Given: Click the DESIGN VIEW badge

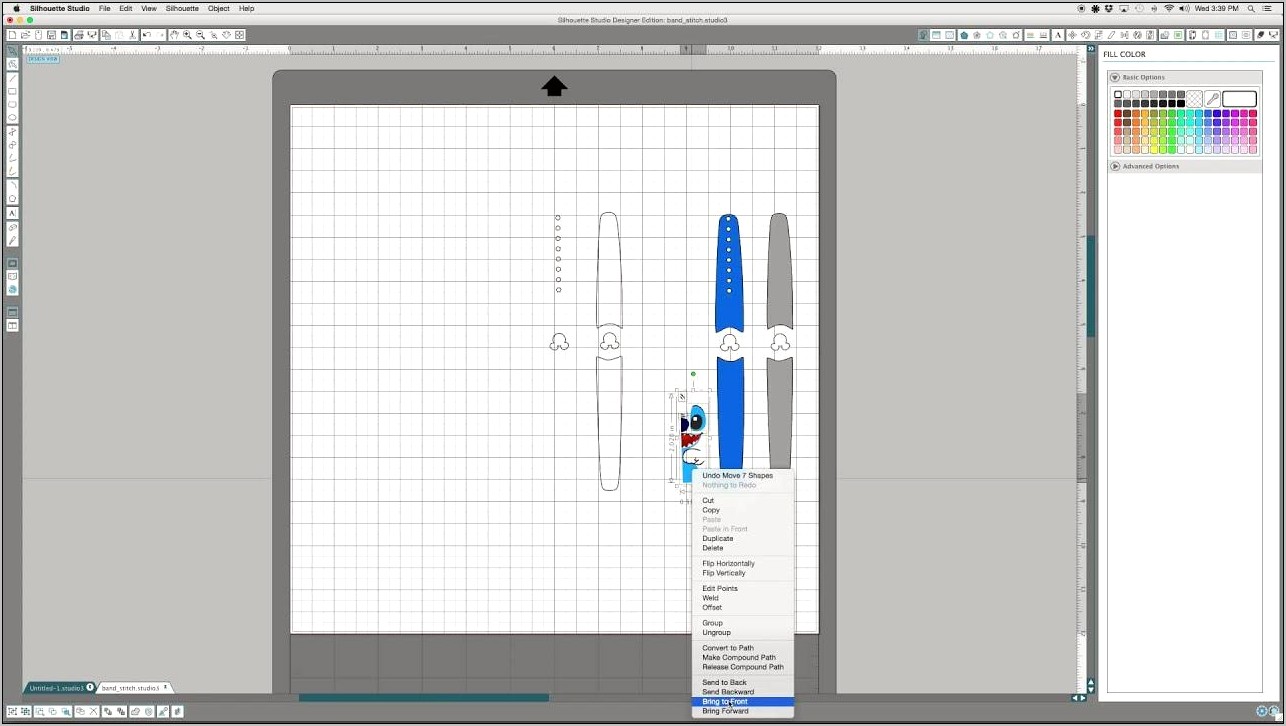Looking at the screenshot, I should 43,59.
